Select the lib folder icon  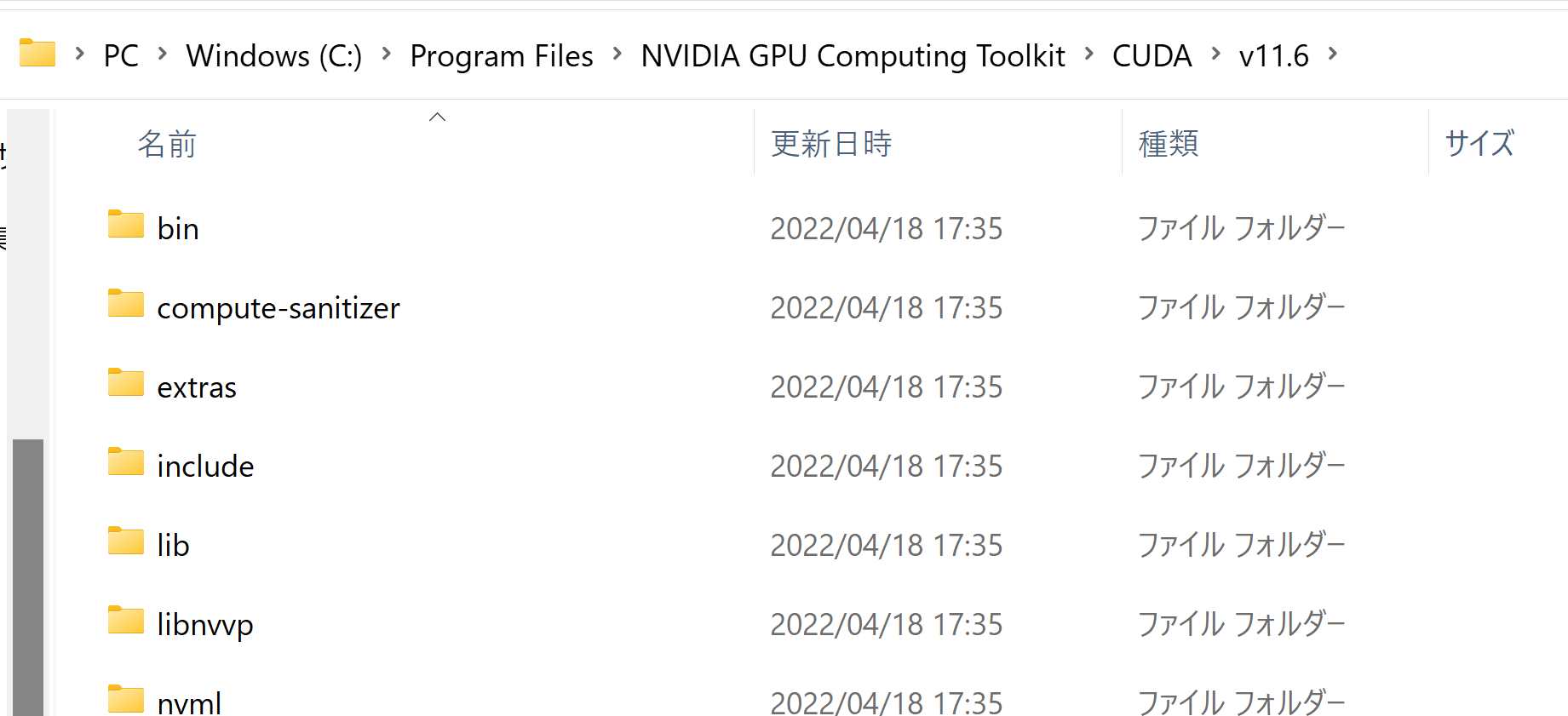point(126,541)
